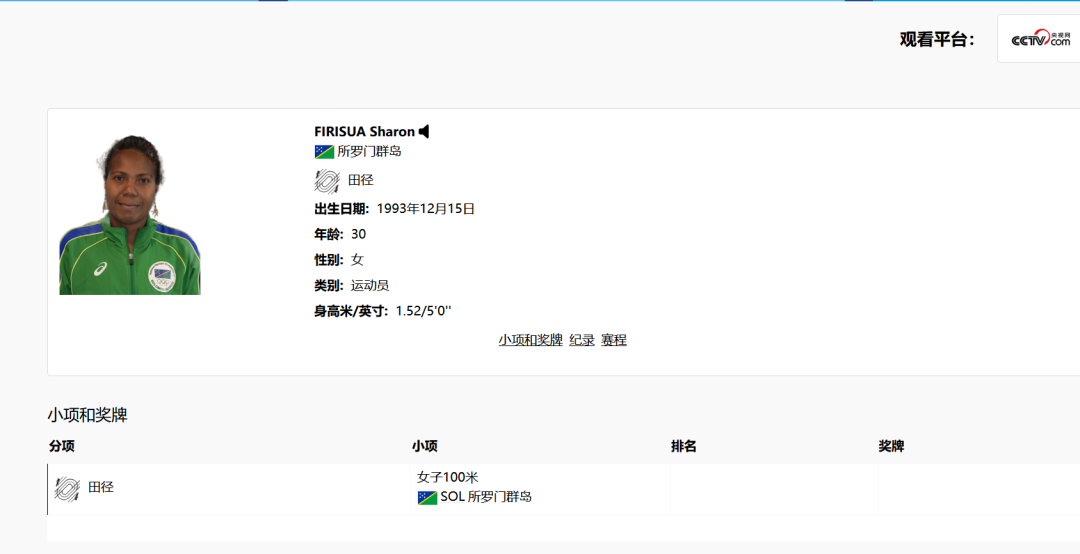Click 奖牌 column header
1080x554 pixels.
(891, 447)
